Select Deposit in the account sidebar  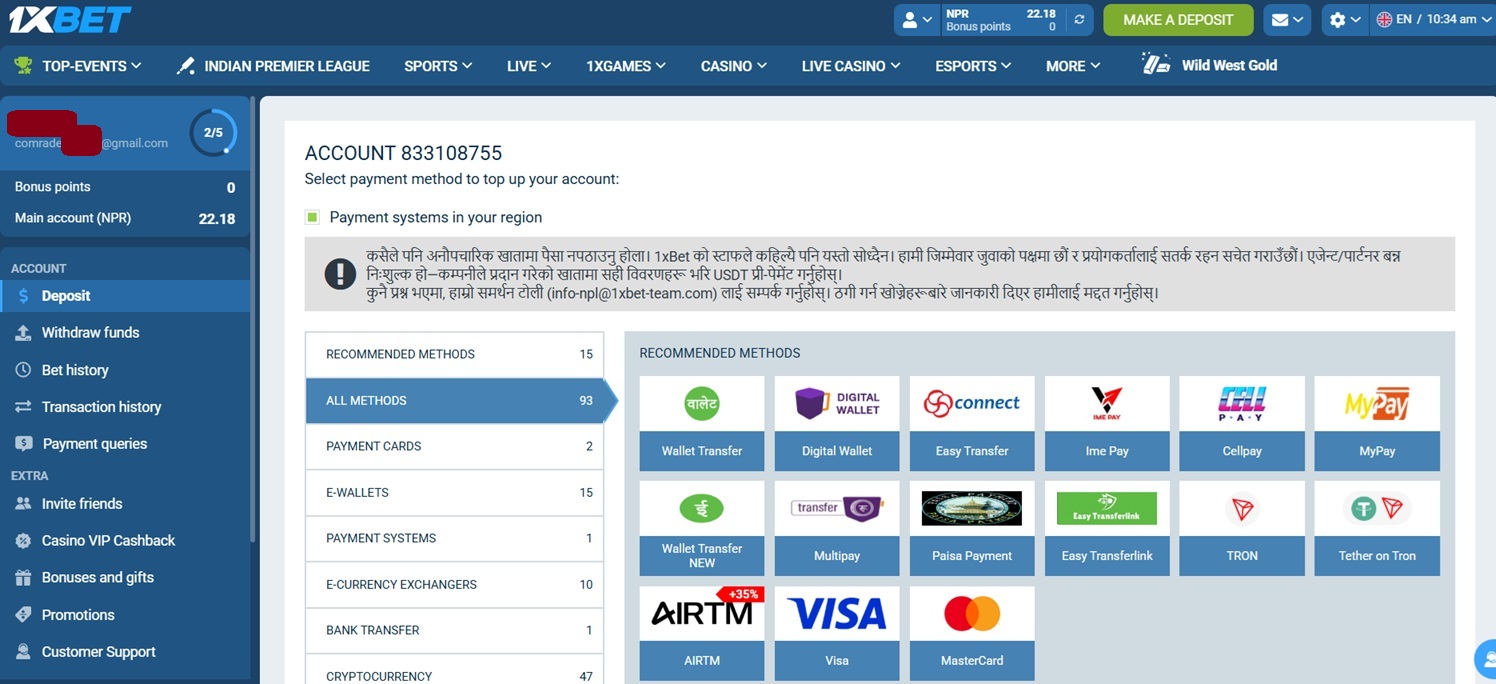(125, 296)
